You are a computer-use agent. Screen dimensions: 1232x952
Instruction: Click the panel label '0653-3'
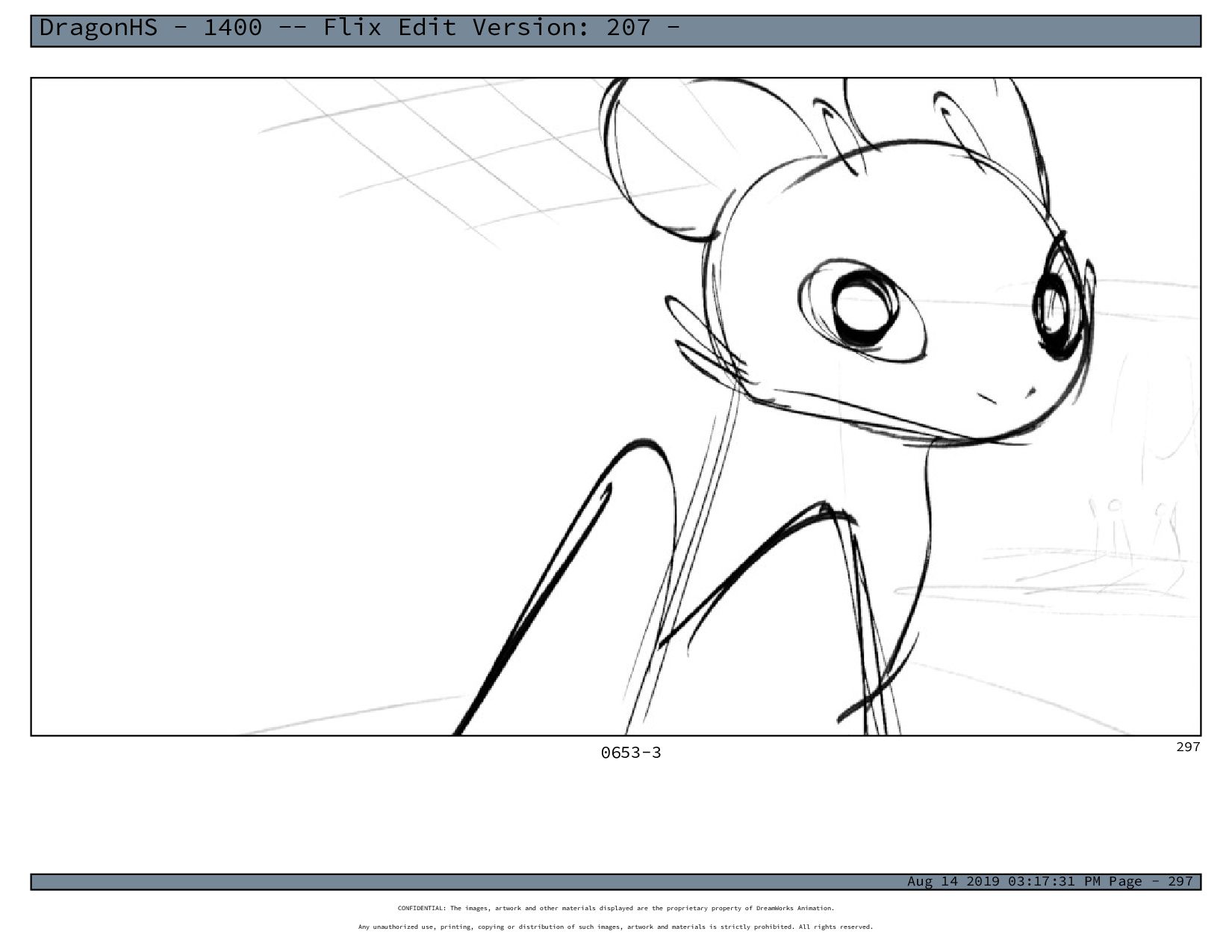631,753
